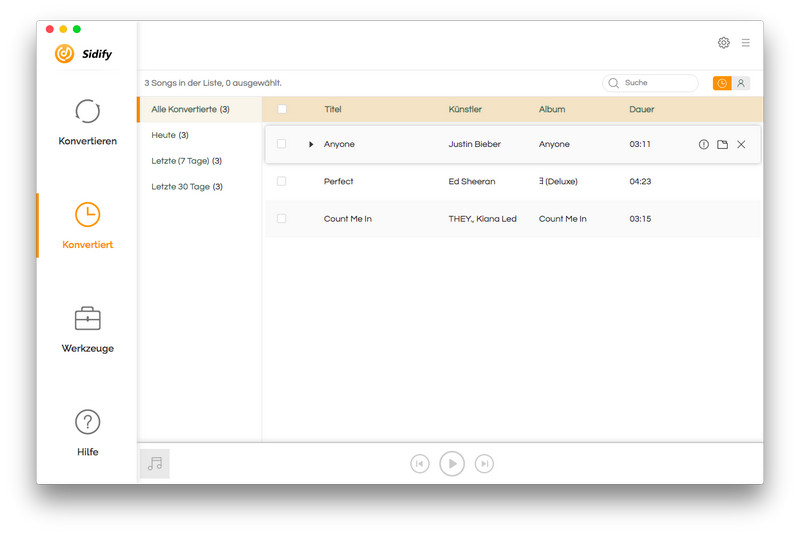The image size is (800, 536).
Task: Start playback with play button
Action: pos(452,464)
